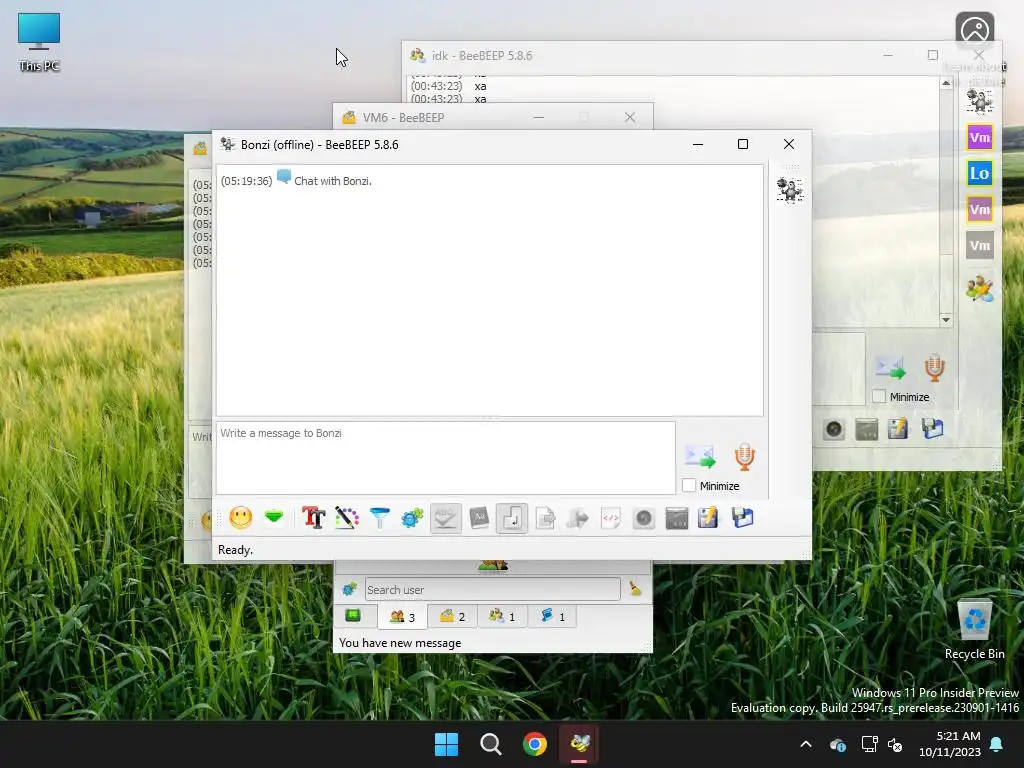Screen dimensions: 1024x768
Task: Clear user search with the broom icon
Action: point(635,588)
